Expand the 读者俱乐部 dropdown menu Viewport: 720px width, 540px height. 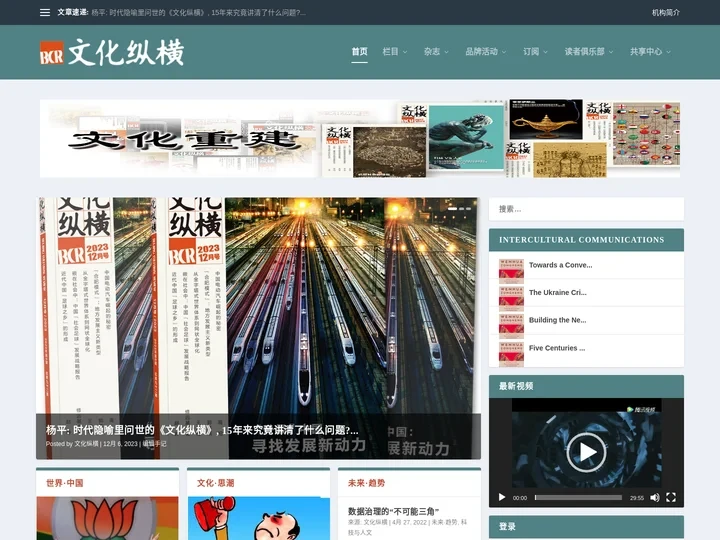tap(589, 51)
